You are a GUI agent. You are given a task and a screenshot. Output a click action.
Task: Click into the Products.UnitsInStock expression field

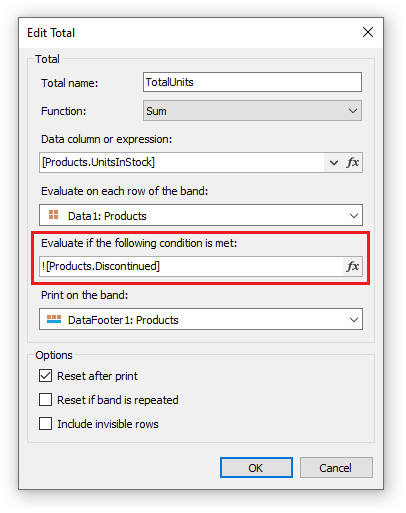[182, 163]
